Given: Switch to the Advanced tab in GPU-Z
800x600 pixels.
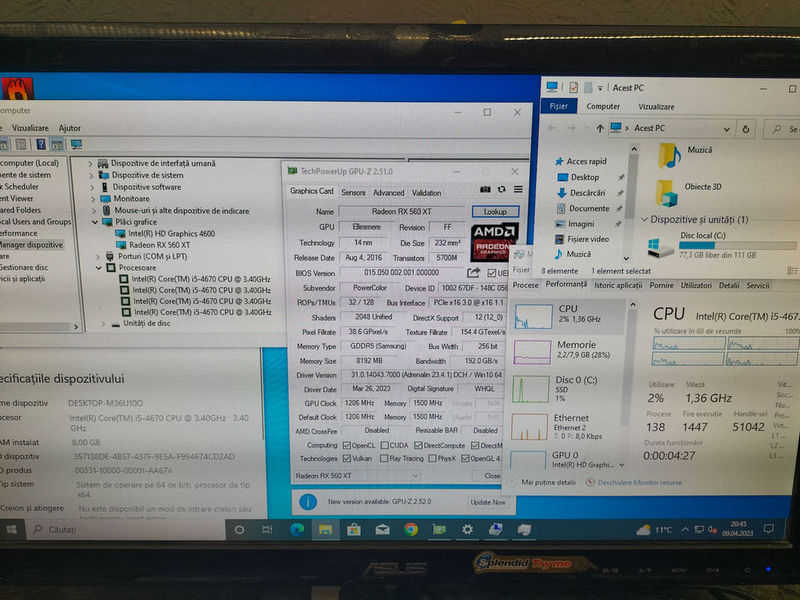Looking at the screenshot, I should tap(388, 192).
